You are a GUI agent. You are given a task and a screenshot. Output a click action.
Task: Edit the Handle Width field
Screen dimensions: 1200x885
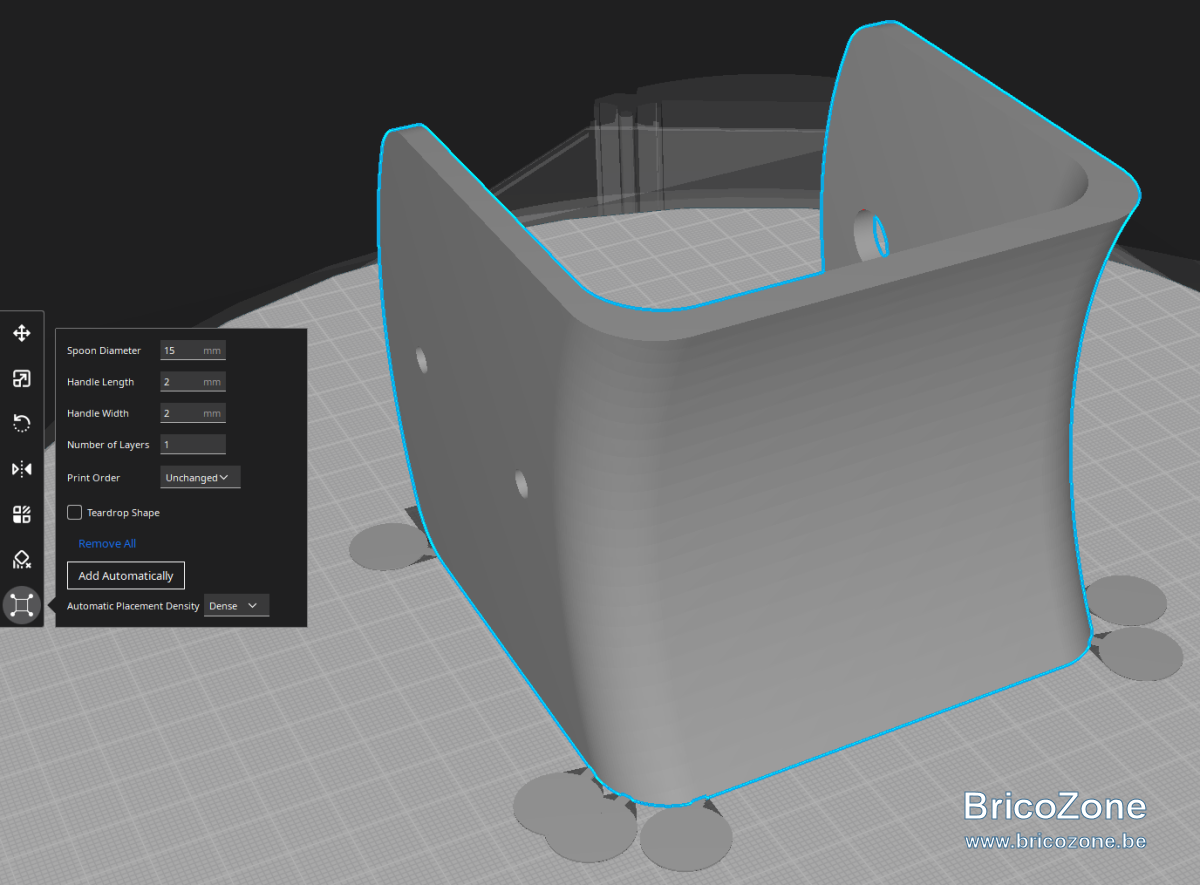coord(193,413)
